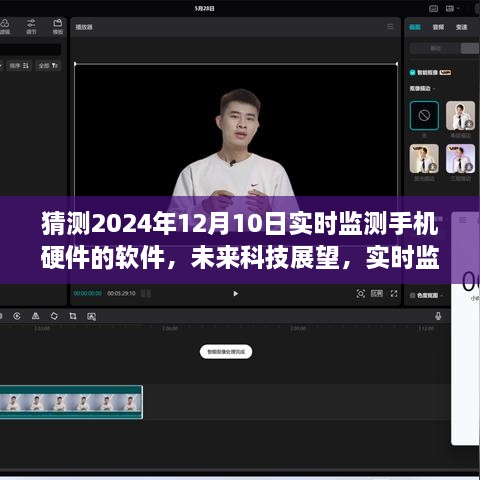Click the microphone voiceover record icon
Screen dimensions: 480x480
[x=438, y=316]
